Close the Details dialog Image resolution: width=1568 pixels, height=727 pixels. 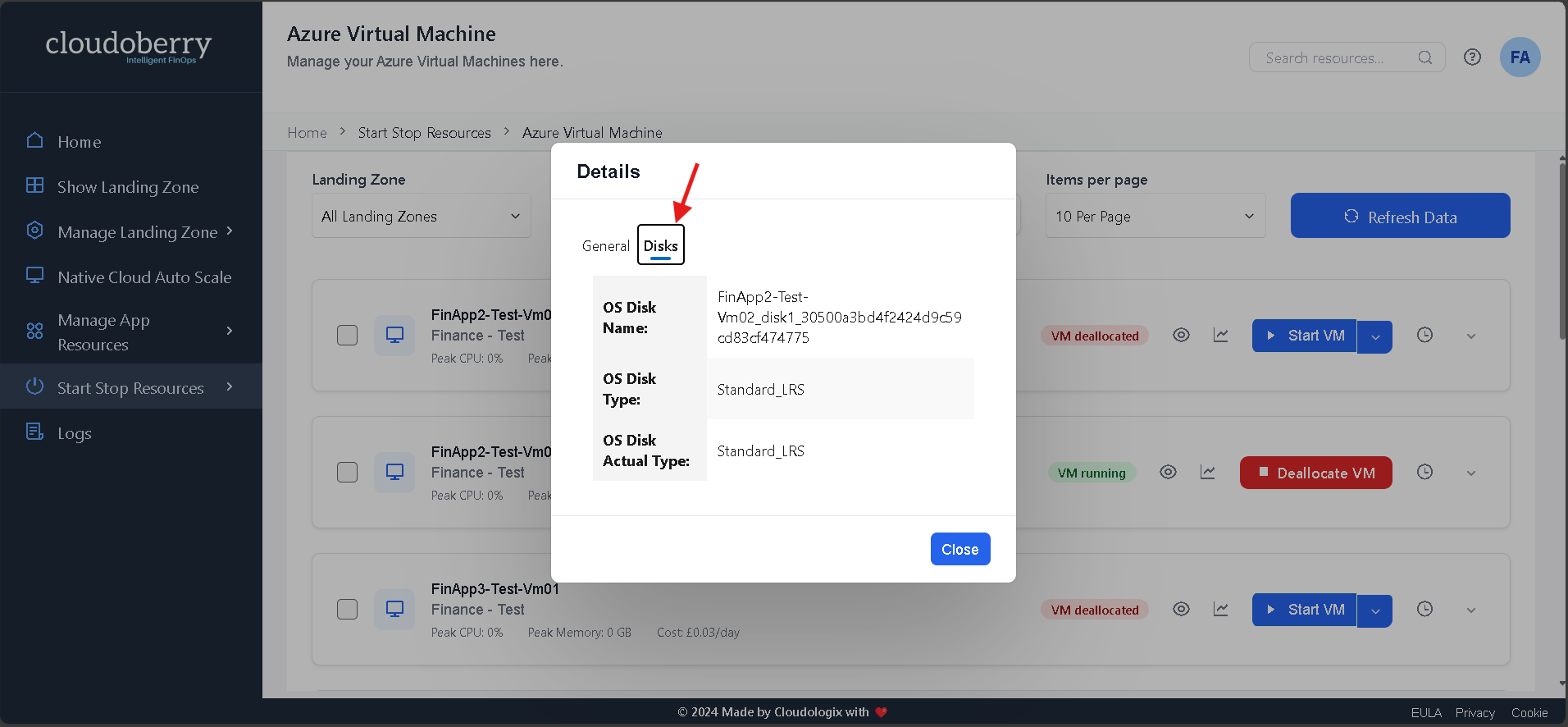pyautogui.click(x=960, y=549)
